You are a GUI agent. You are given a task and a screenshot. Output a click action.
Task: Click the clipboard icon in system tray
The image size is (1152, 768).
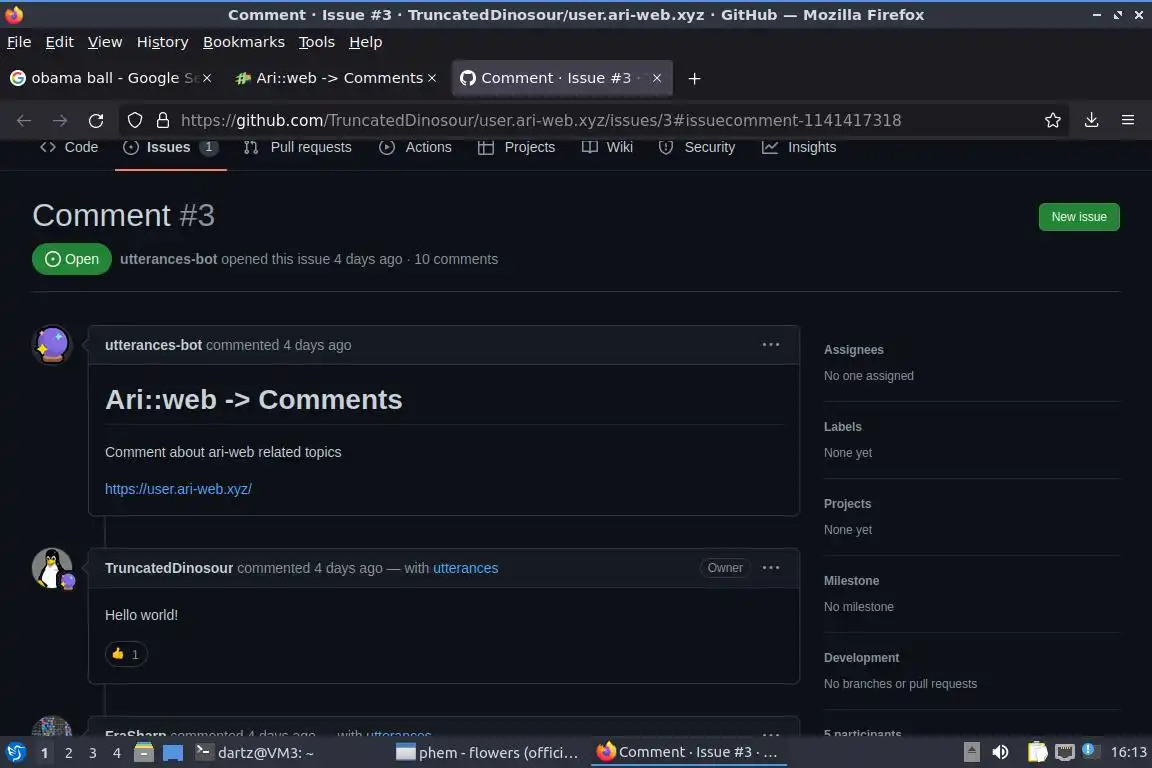pyautogui.click(x=1037, y=752)
